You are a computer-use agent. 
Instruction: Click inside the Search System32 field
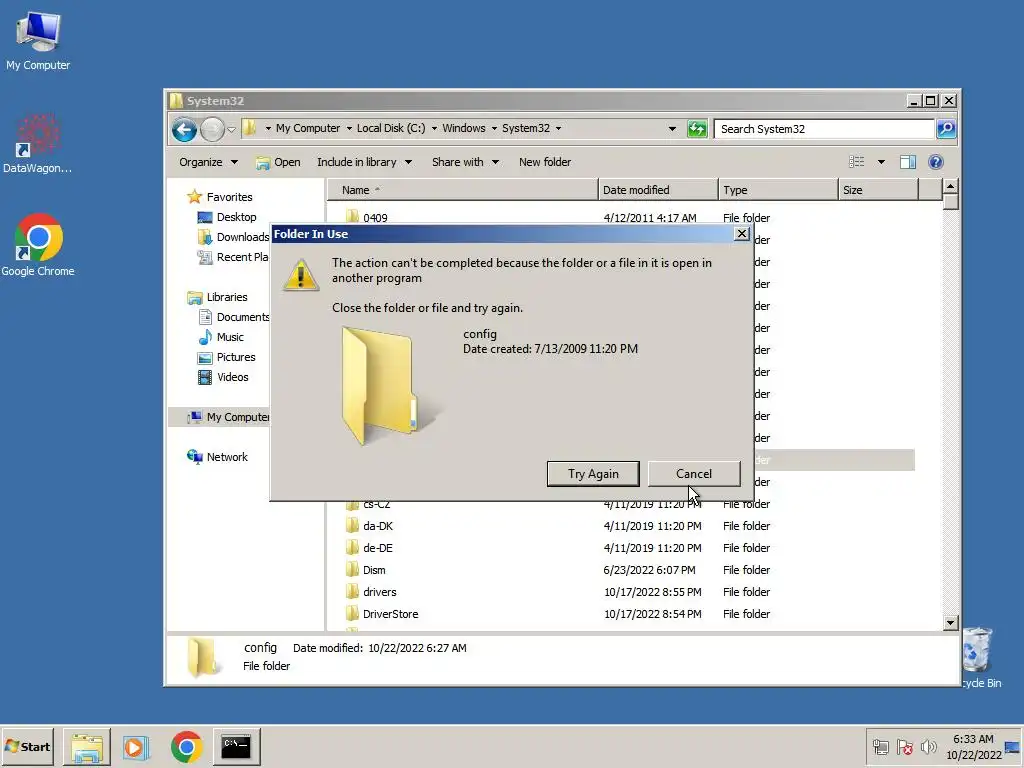[x=824, y=129]
